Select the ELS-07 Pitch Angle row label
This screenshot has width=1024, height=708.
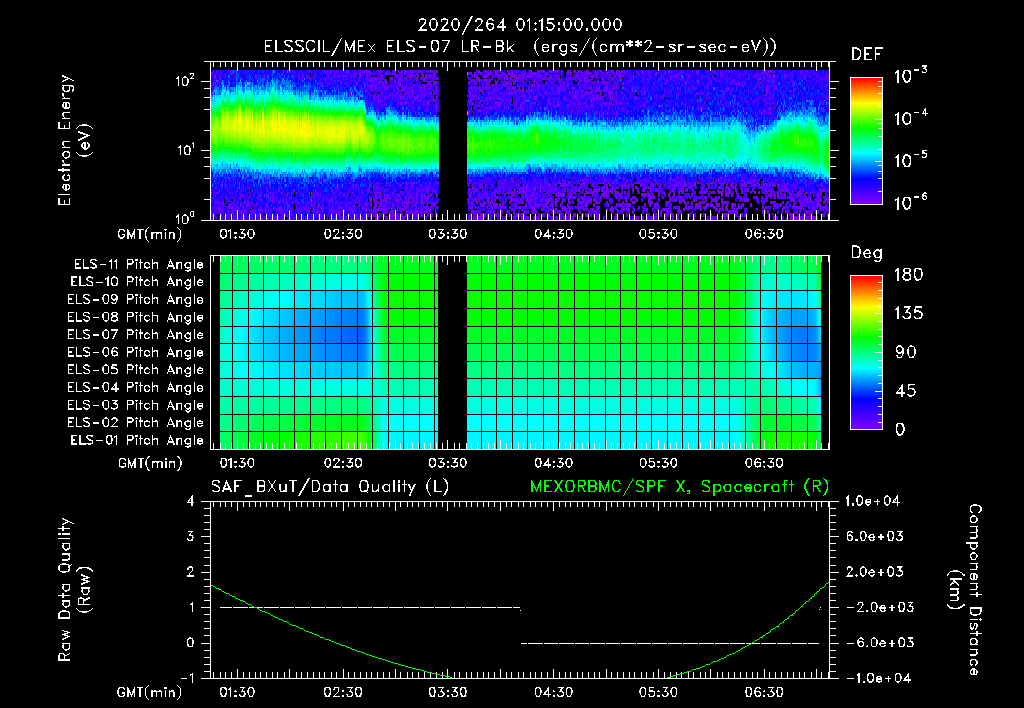pos(135,334)
